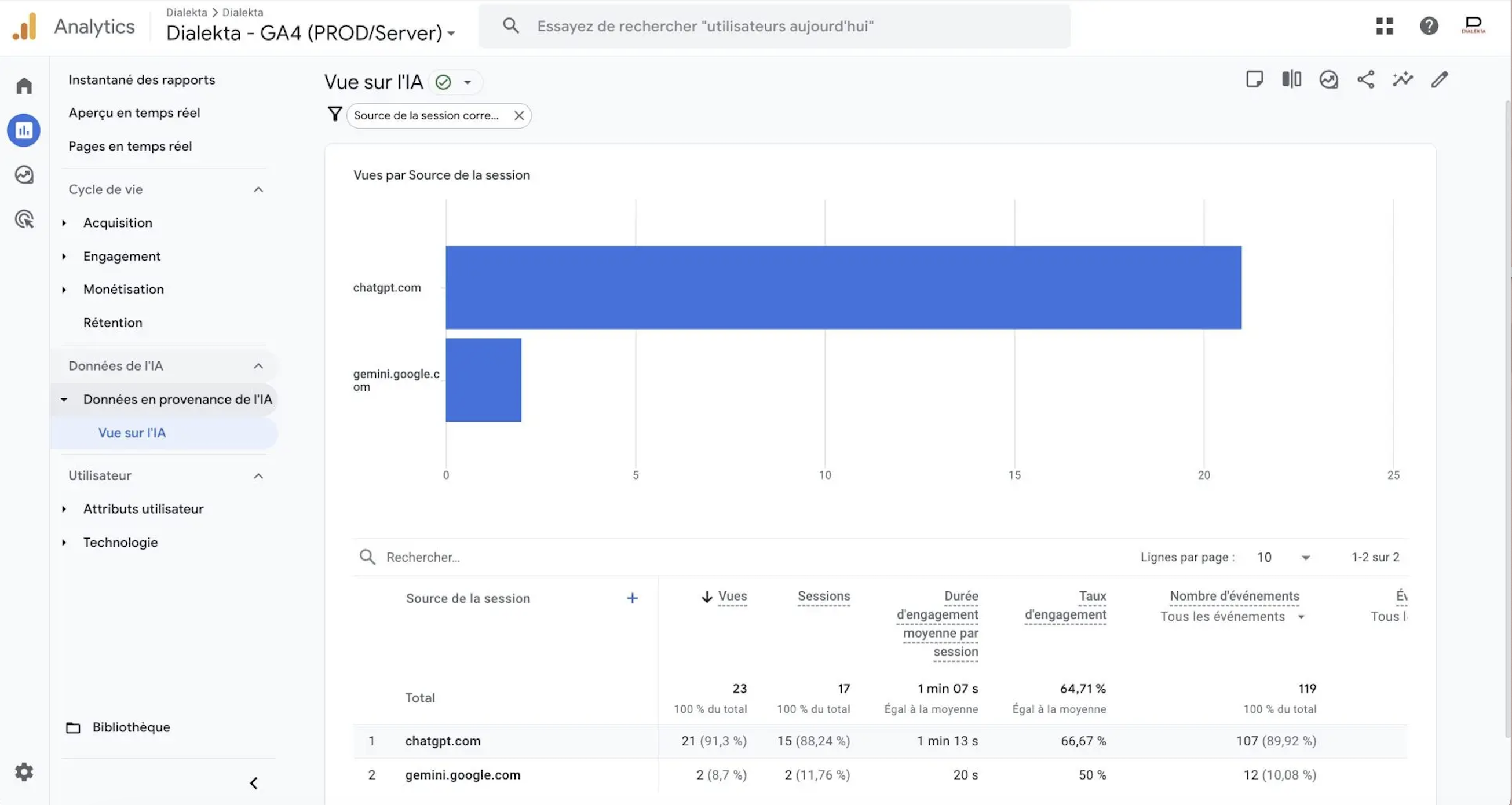Open the Tous les événements dropdown

(1232, 617)
